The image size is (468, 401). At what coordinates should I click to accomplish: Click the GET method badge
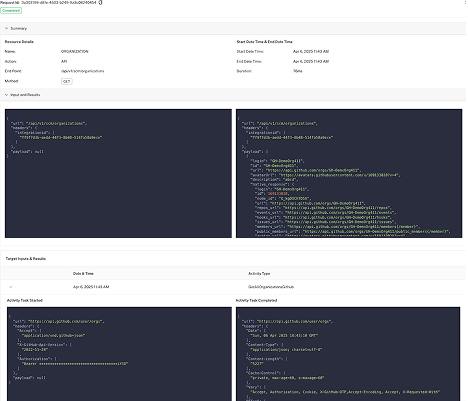[x=67, y=81]
